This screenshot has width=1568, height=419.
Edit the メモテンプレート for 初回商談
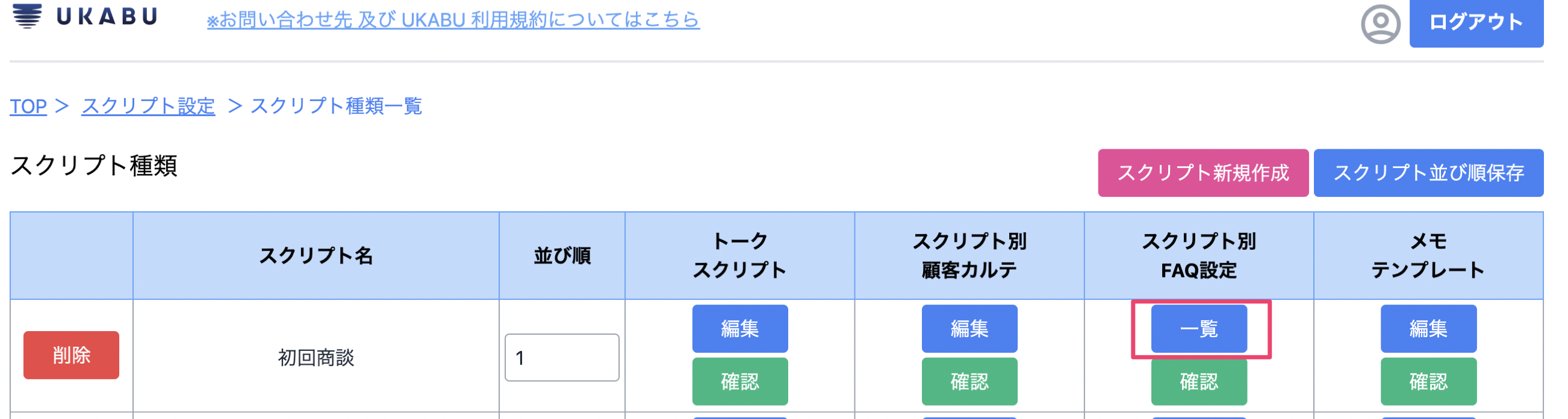pyautogui.click(x=1428, y=328)
